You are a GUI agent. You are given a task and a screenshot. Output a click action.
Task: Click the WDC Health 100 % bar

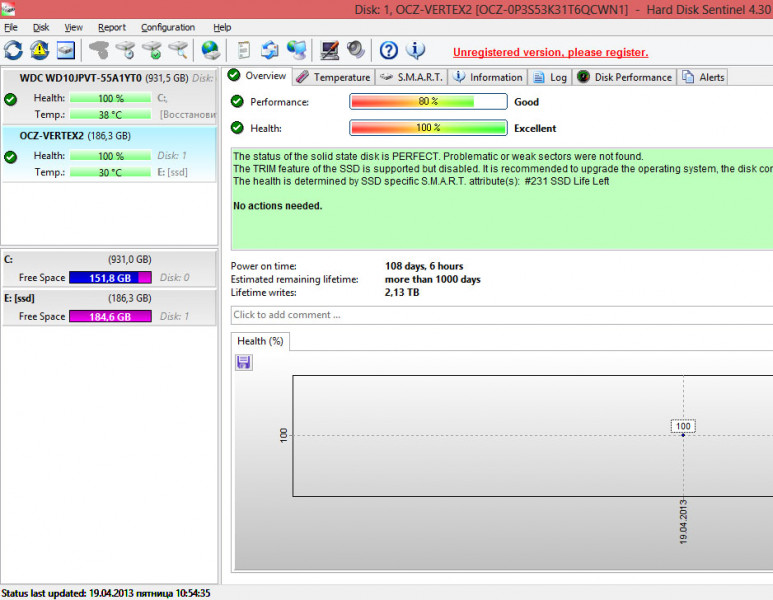point(110,98)
